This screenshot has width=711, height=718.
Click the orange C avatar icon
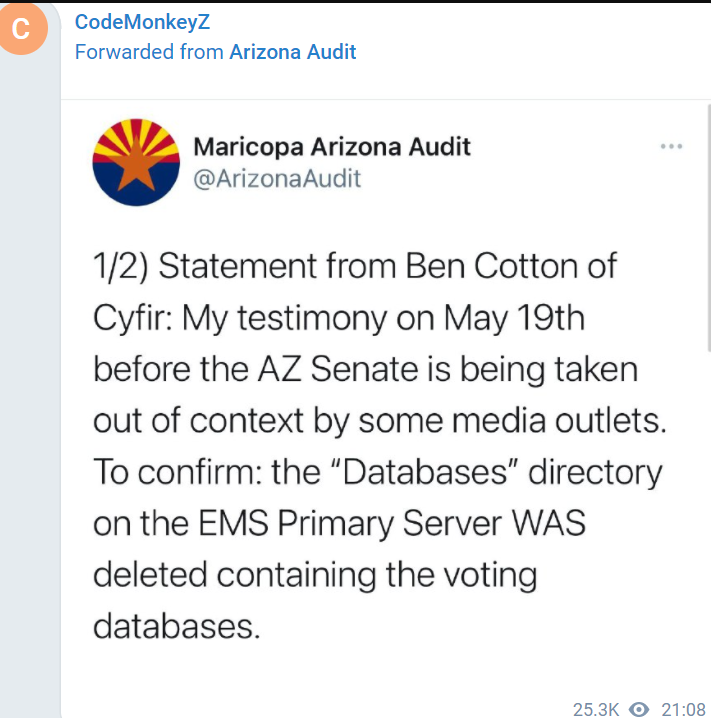22,29
